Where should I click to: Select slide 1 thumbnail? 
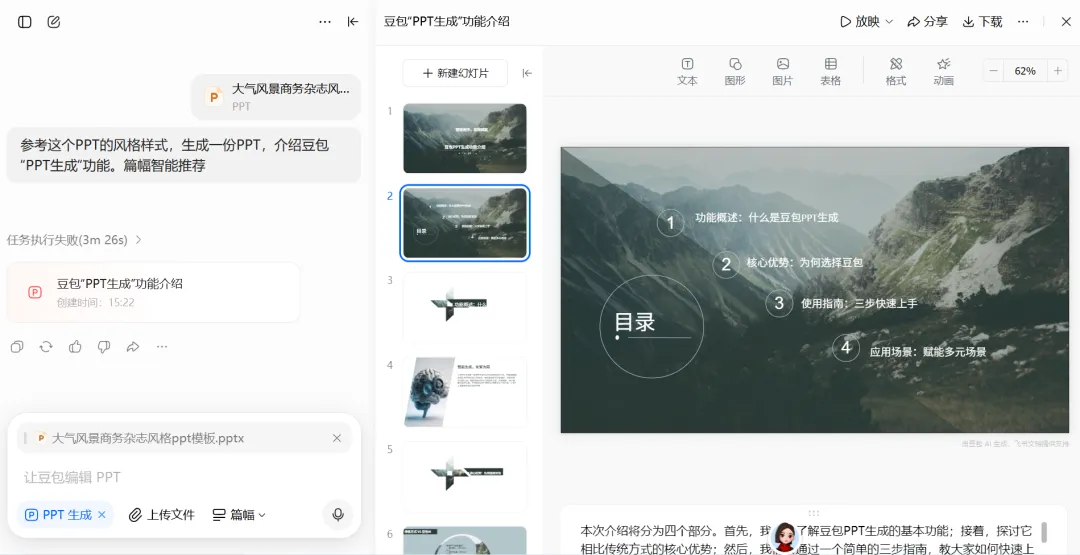[465, 138]
